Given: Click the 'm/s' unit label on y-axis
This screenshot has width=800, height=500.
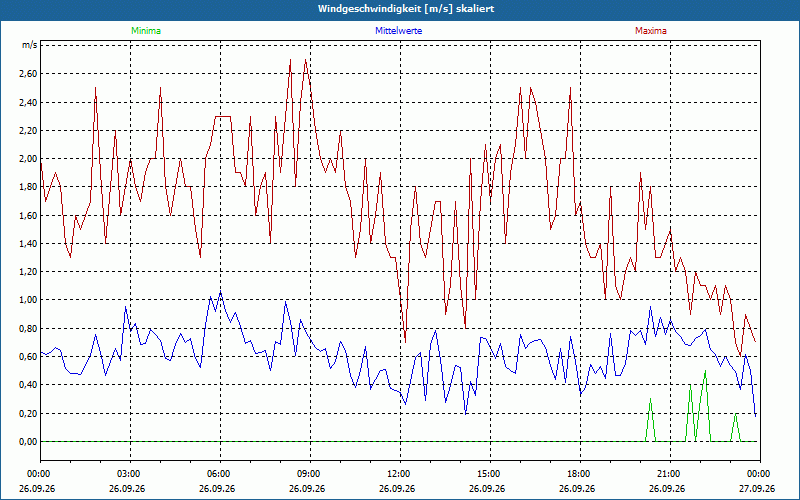Looking at the screenshot, I should [x=30, y=45].
